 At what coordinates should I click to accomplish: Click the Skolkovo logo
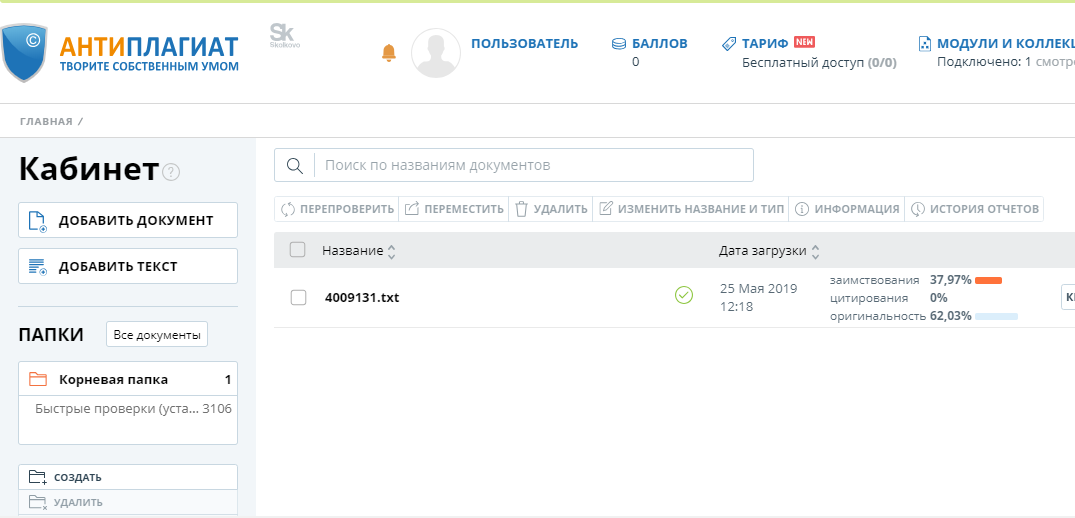[x=284, y=36]
